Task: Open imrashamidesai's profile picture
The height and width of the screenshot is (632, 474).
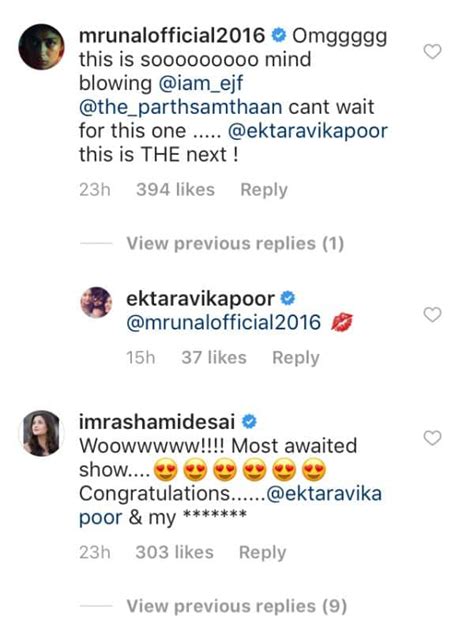Action: [41, 433]
